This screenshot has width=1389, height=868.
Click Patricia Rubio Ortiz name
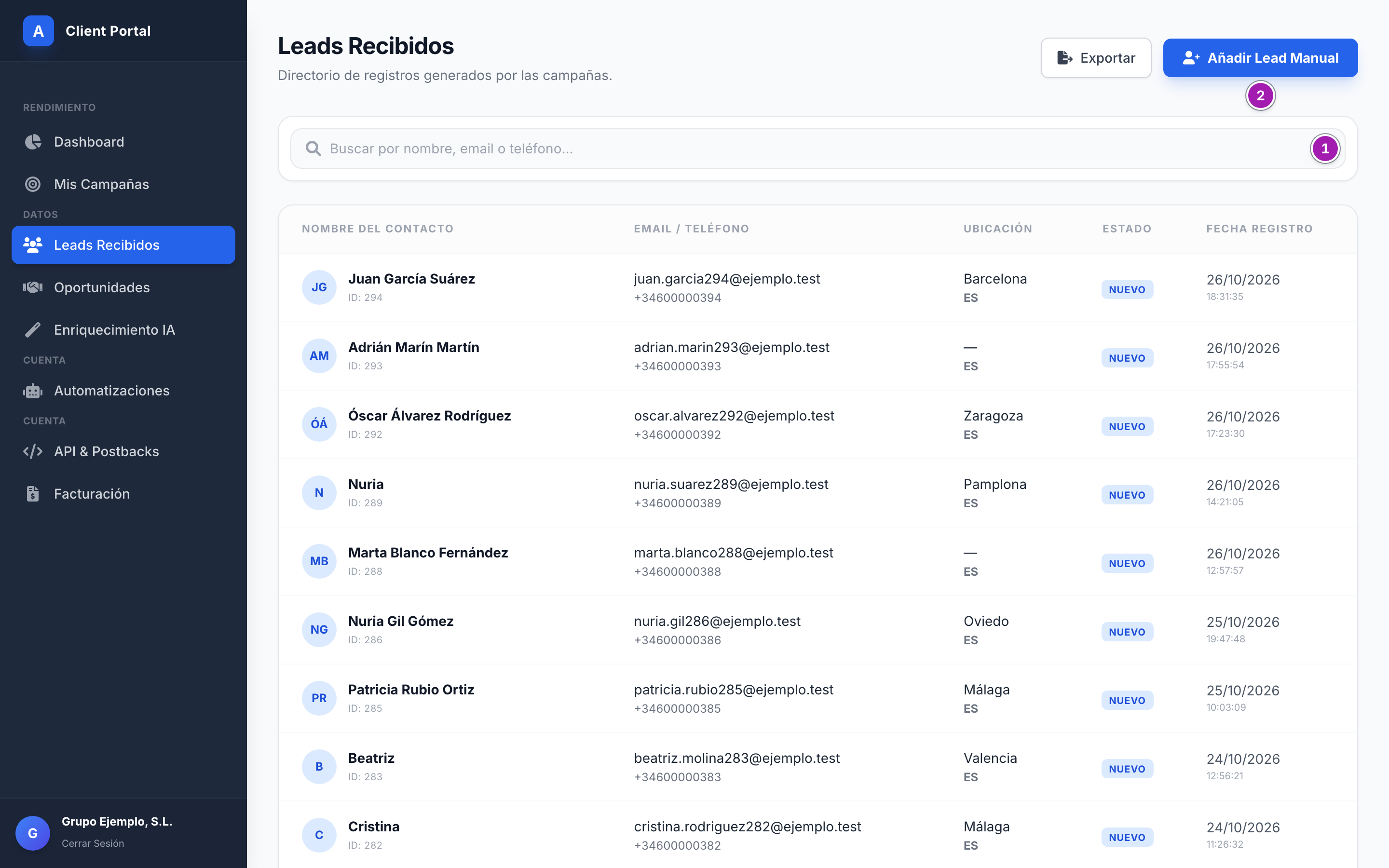[x=411, y=690]
